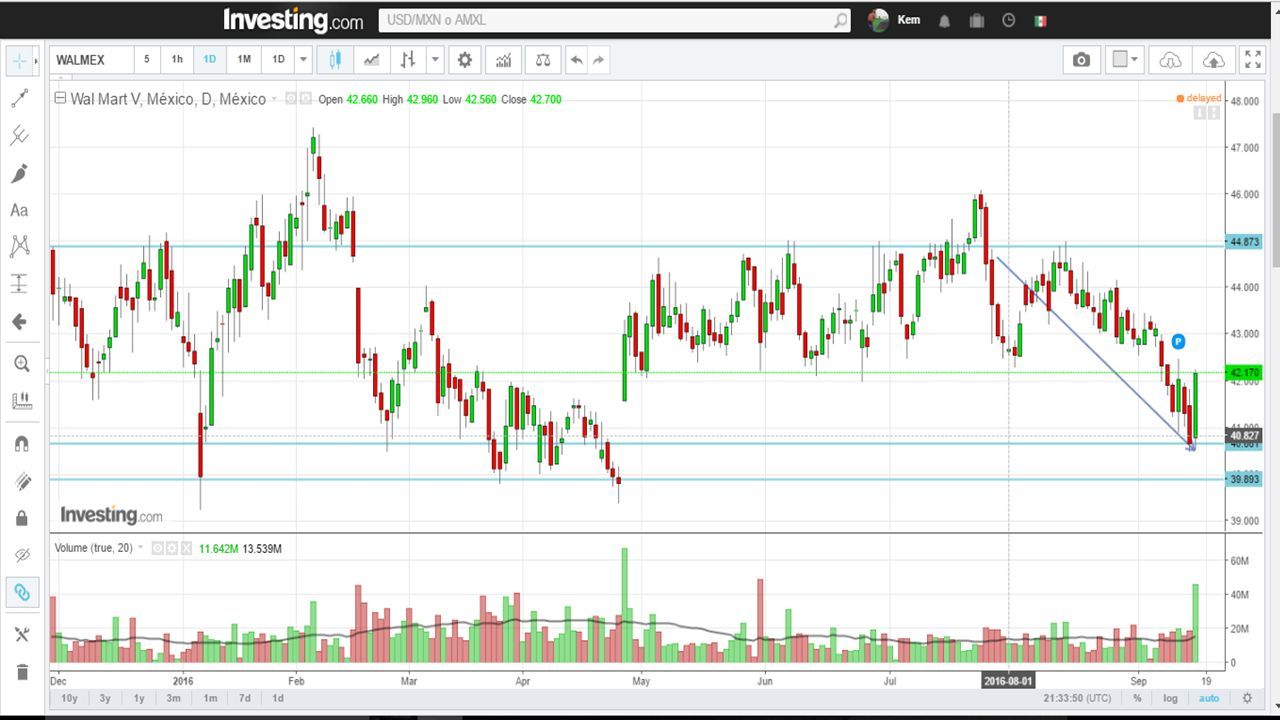Click the search magnifier icon
The height and width of the screenshot is (720, 1280).
[x=841, y=20]
